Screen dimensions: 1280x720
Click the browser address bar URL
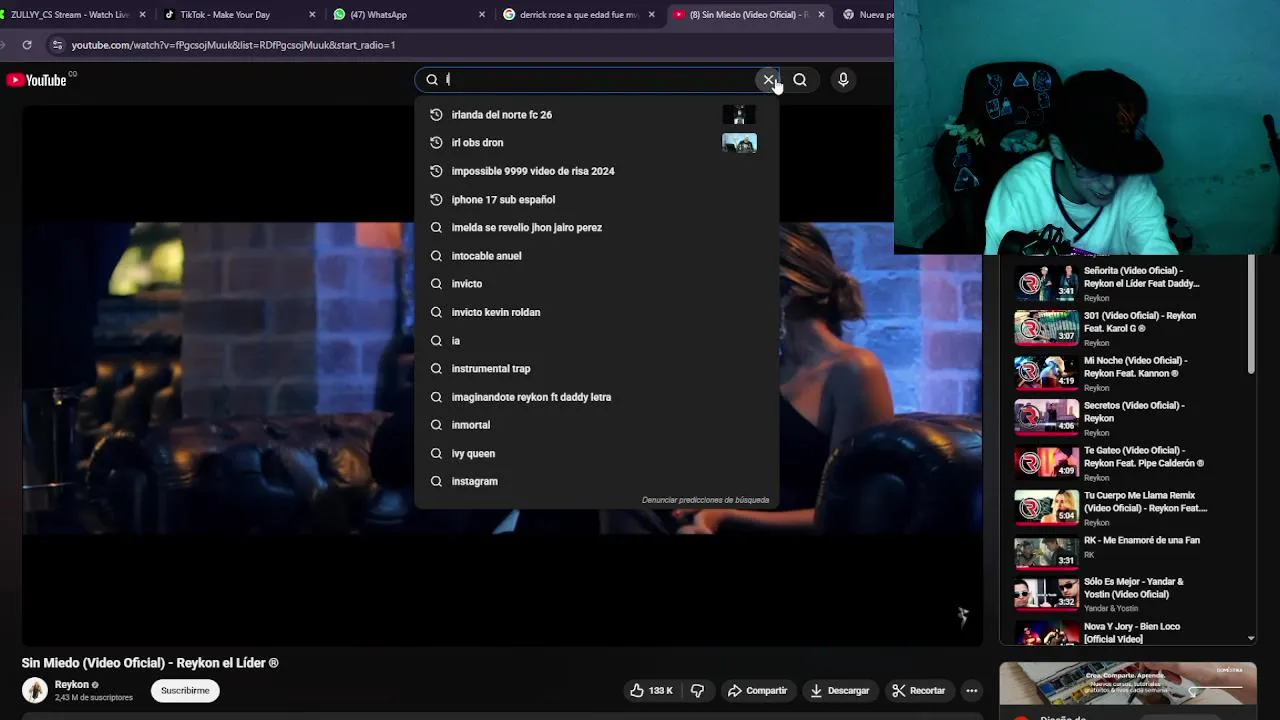233,45
